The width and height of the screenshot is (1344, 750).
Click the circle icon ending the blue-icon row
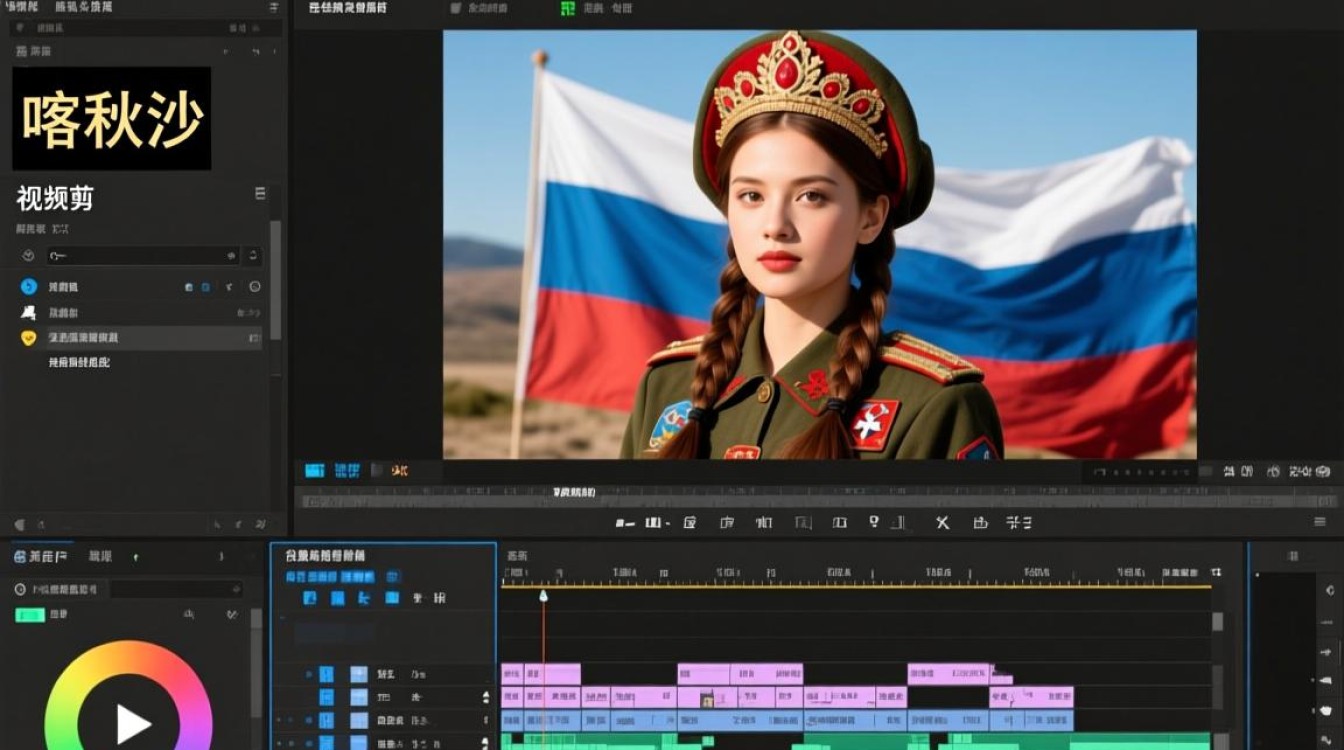coord(255,287)
